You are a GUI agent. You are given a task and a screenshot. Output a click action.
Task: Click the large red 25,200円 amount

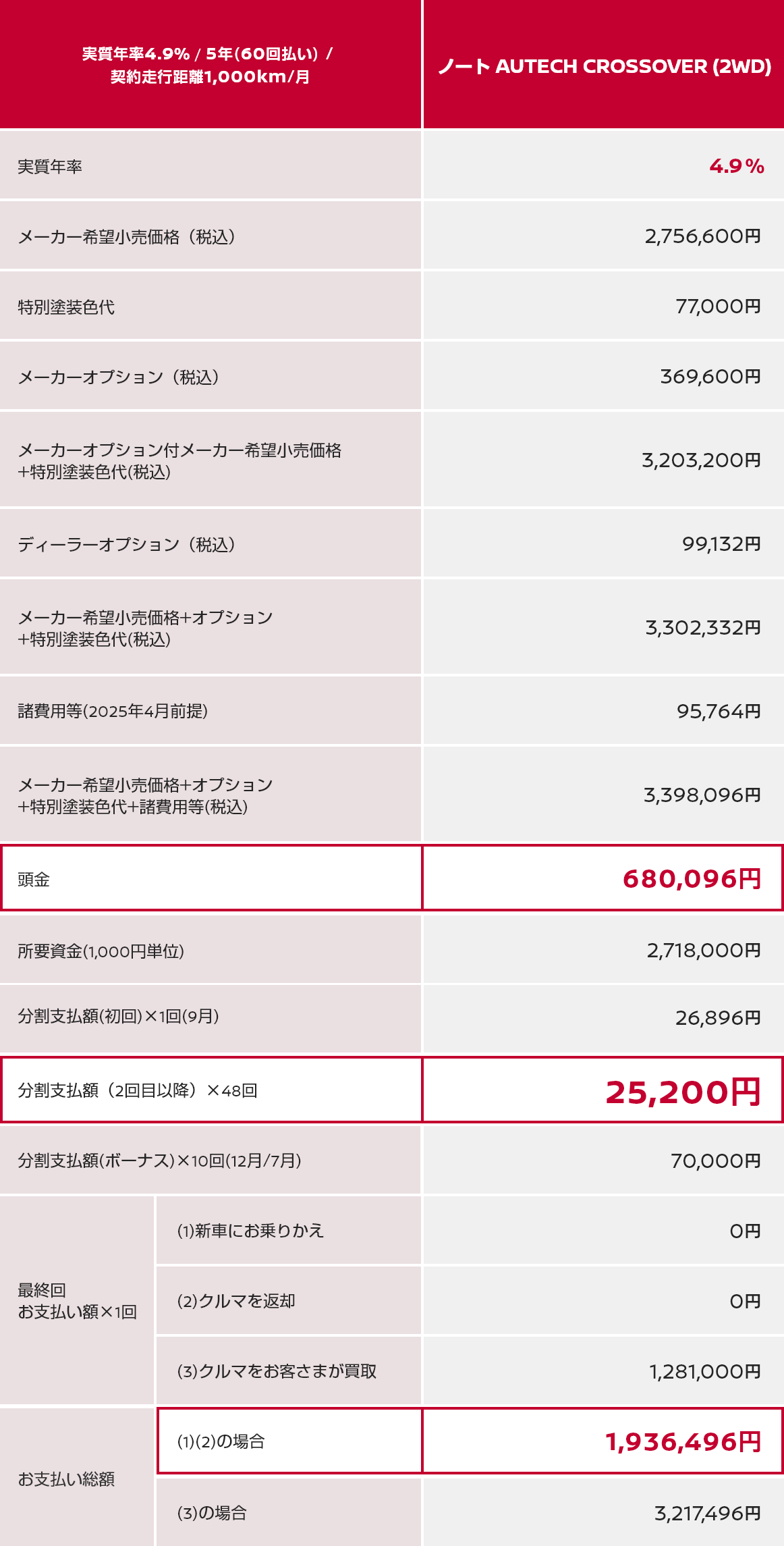pos(683,1092)
